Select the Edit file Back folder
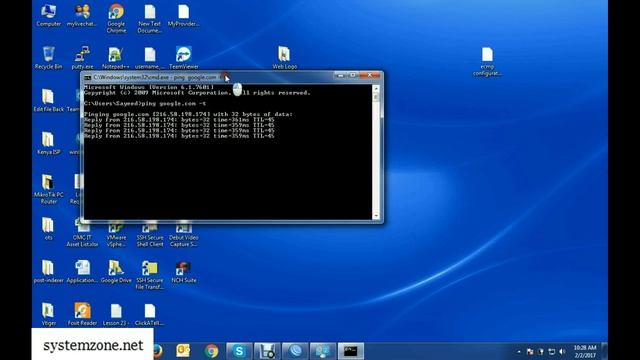640x360 pixels. [49, 100]
